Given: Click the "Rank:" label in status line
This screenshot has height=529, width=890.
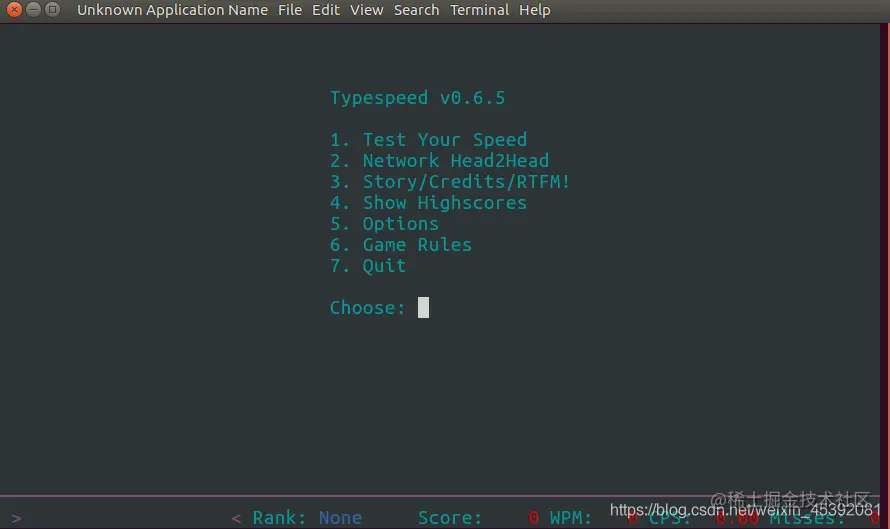Looking at the screenshot, I should (279, 518).
